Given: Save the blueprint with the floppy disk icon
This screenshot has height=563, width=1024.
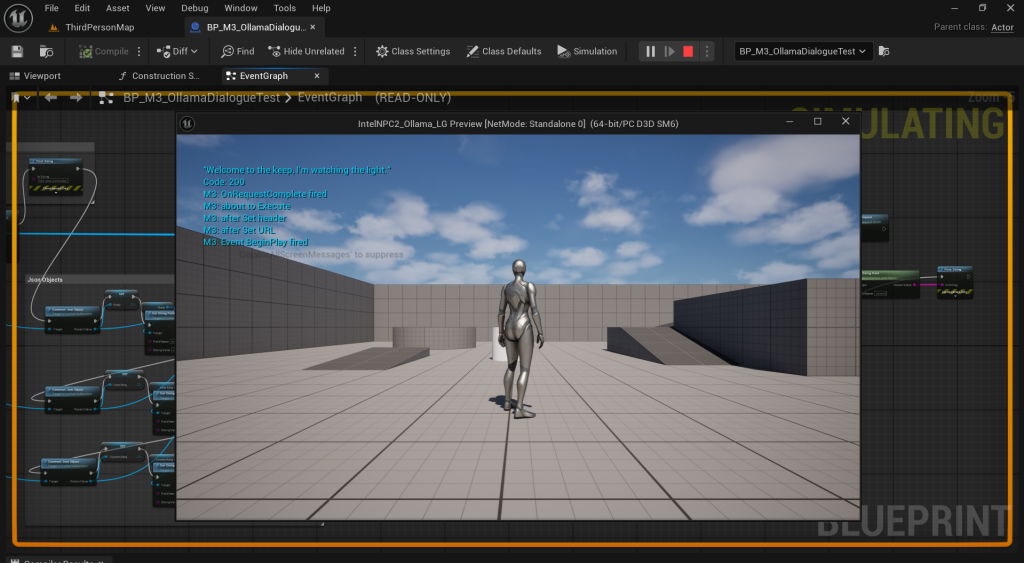Looking at the screenshot, I should click(x=18, y=52).
